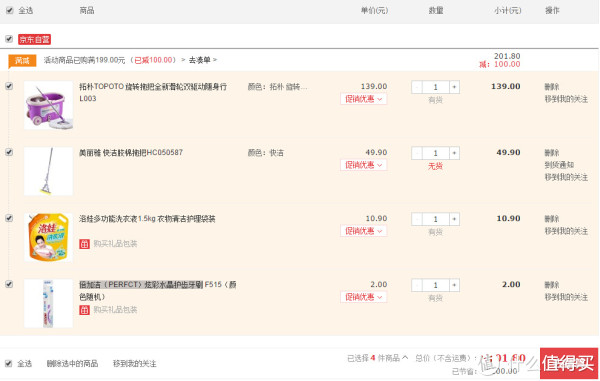This screenshot has width=600, height=381.
Task: Click quantity field of the 拓朴TOPOTO mop
Action: (x=435, y=87)
